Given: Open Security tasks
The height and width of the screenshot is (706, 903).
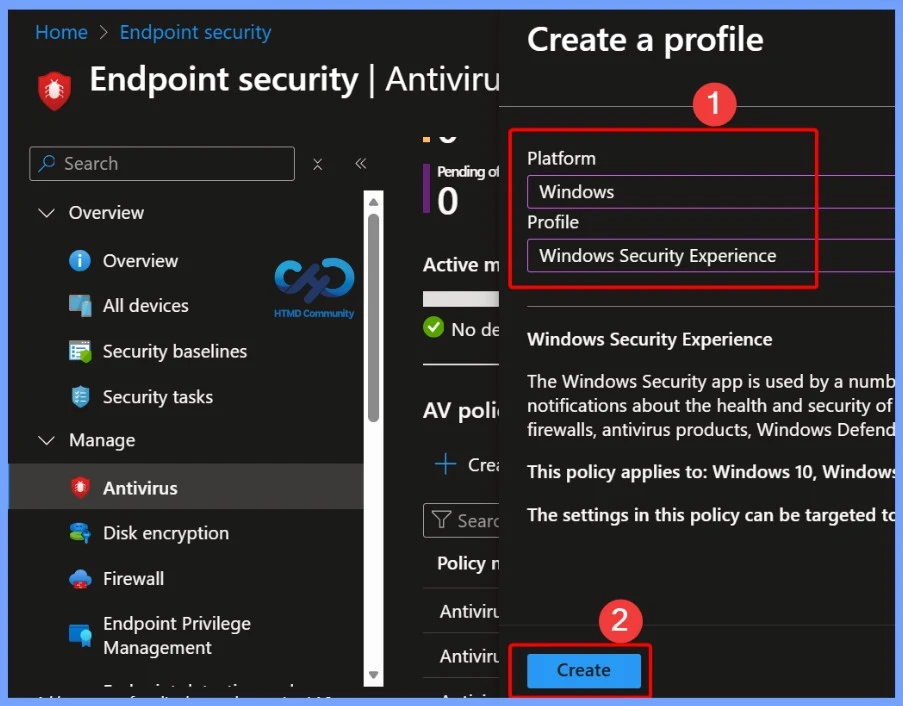Looking at the screenshot, I should point(155,396).
